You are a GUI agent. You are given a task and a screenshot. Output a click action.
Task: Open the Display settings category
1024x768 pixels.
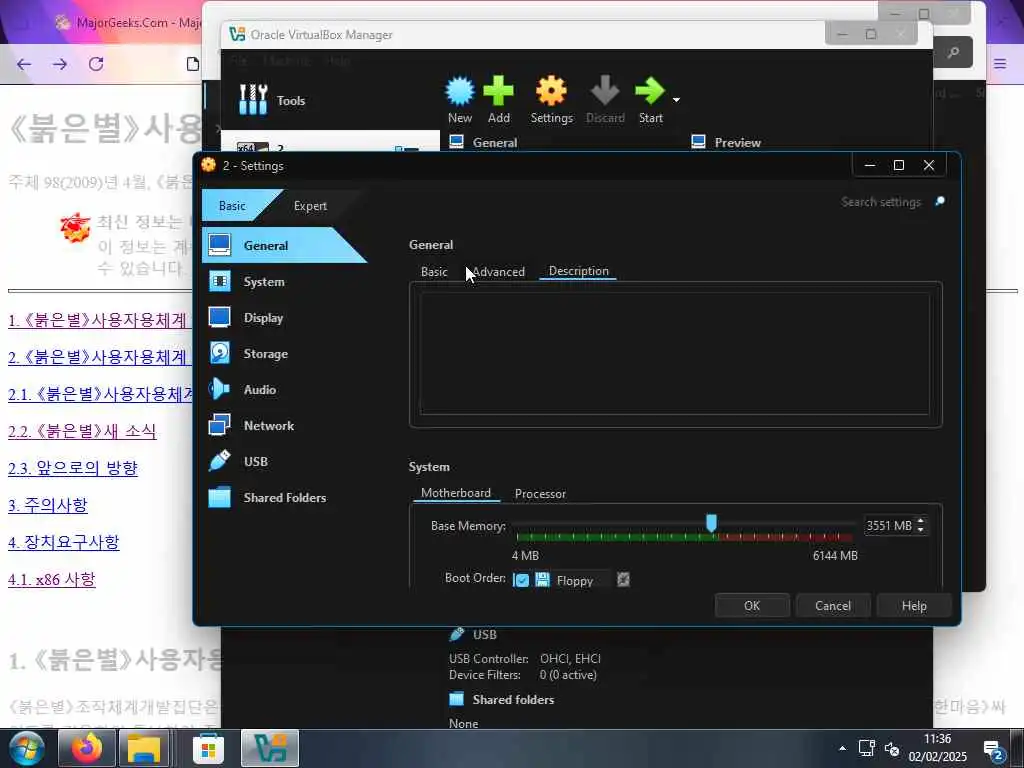(x=263, y=317)
